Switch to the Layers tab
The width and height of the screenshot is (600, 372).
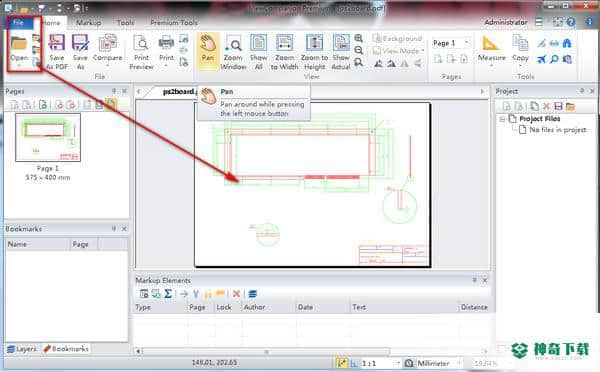point(22,349)
